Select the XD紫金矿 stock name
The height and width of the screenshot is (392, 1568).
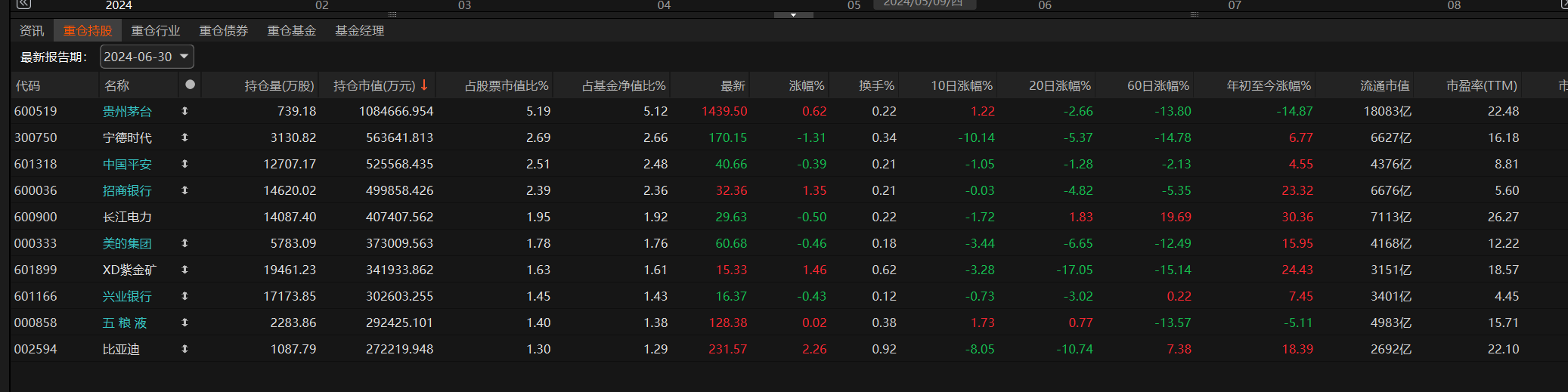[129, 270]
